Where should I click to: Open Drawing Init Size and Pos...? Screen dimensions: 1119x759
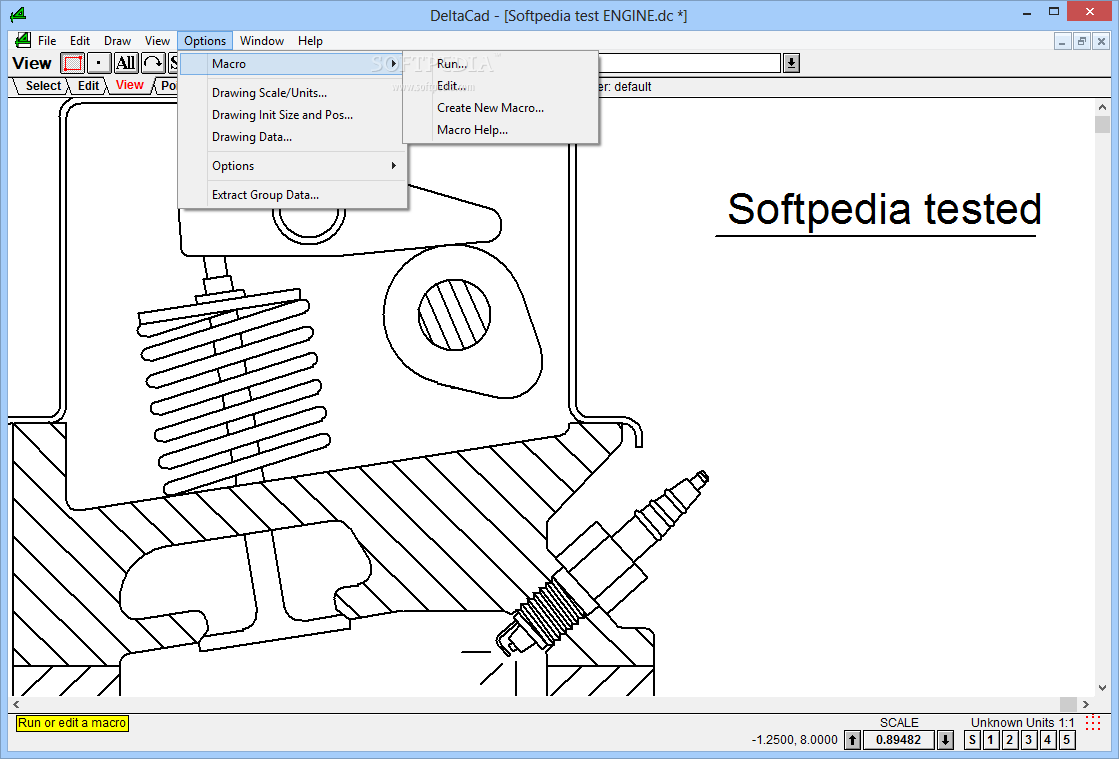(292, 115)
